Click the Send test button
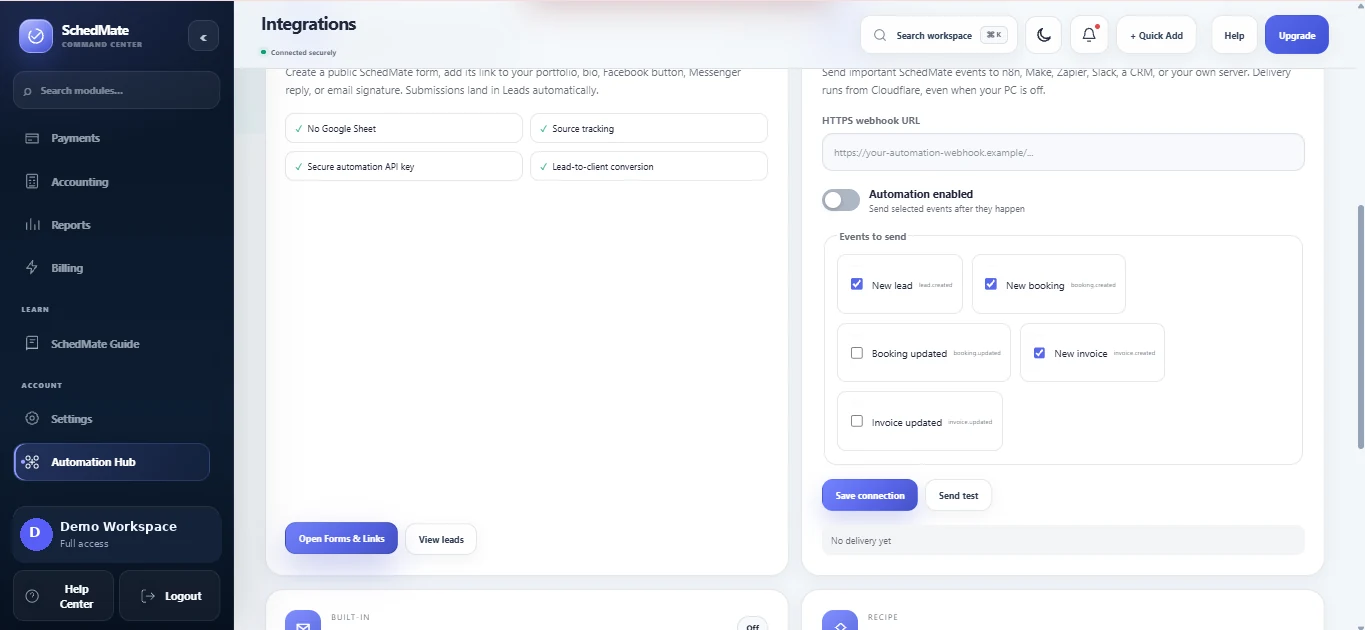 click(x=958, y=495)
